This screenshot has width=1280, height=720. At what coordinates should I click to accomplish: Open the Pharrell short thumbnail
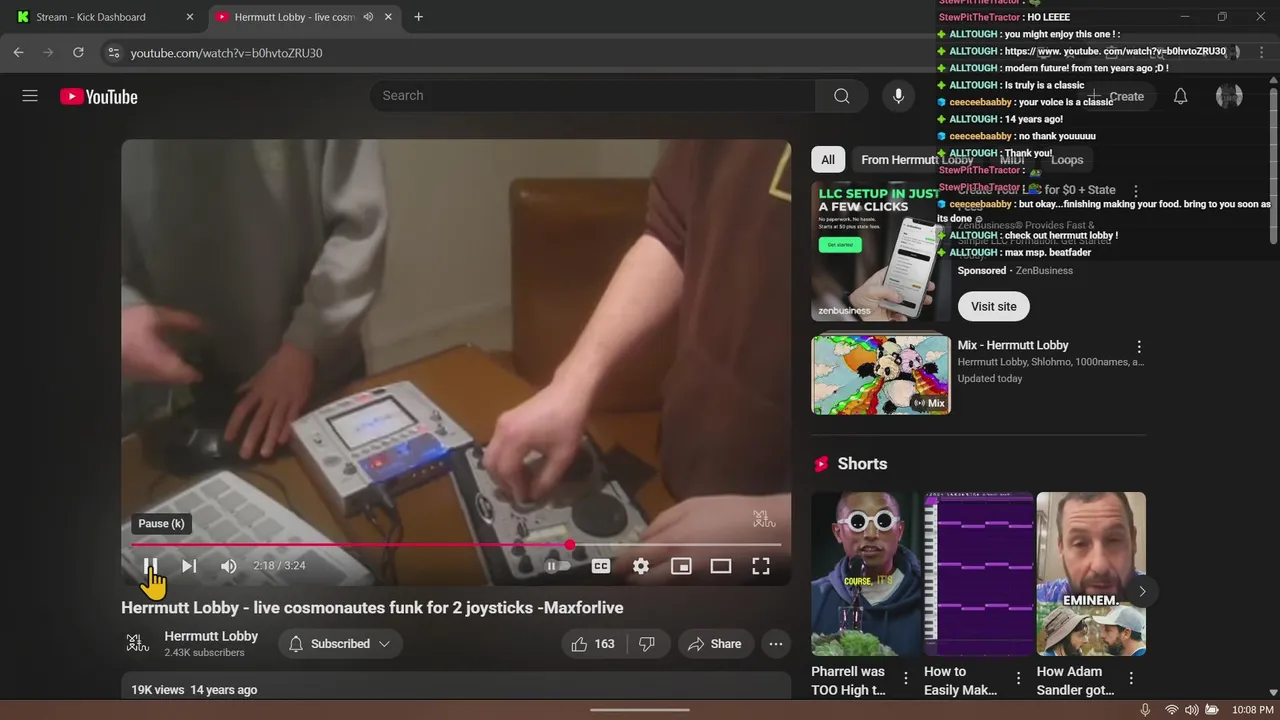point(866,574)
